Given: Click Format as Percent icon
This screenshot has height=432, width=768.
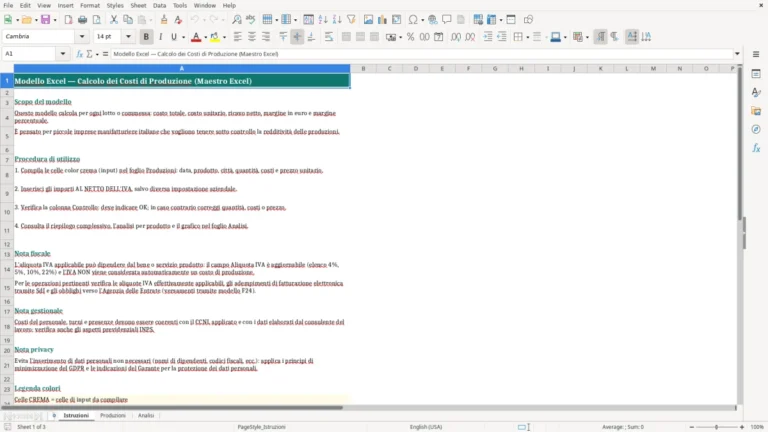Looking at the screenshot, I should point(410,37).
